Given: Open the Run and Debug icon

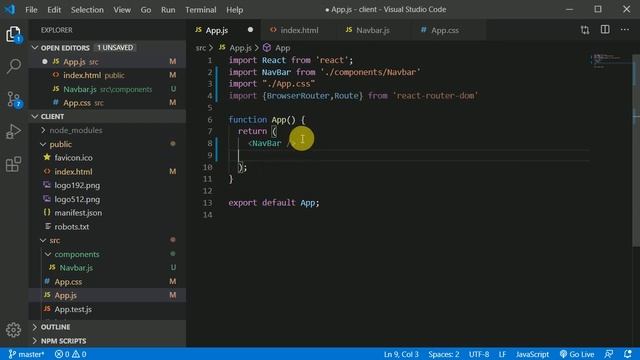Looking at the screenshot, I should pos(13,132).
